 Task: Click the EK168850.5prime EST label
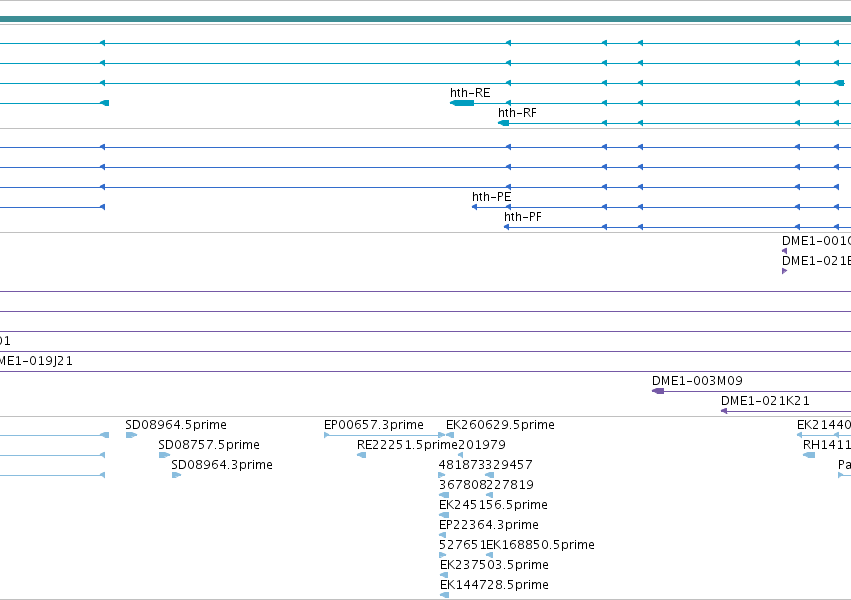541,545
